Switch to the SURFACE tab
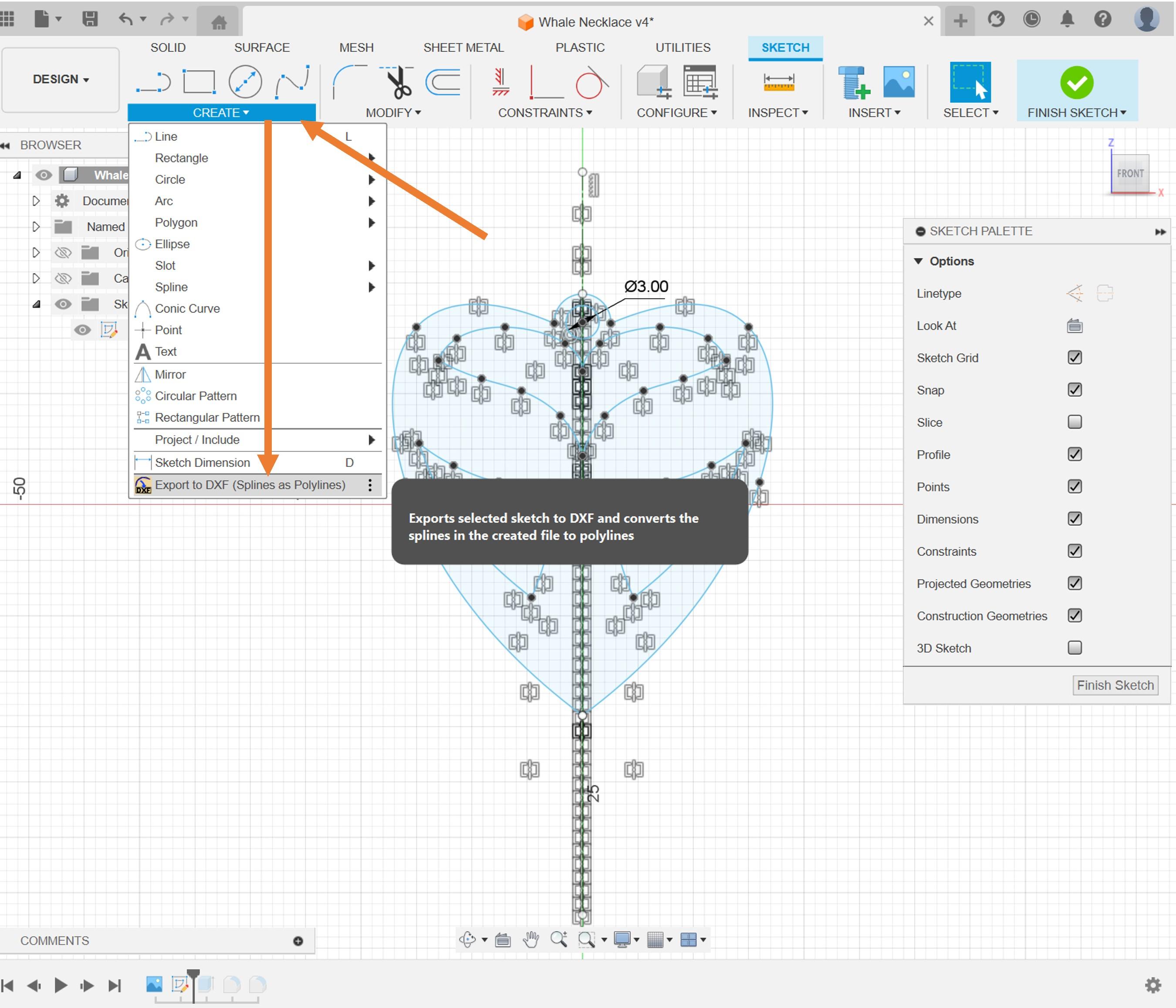This screenshot has height=1008, width=1176. click(262, 47)
